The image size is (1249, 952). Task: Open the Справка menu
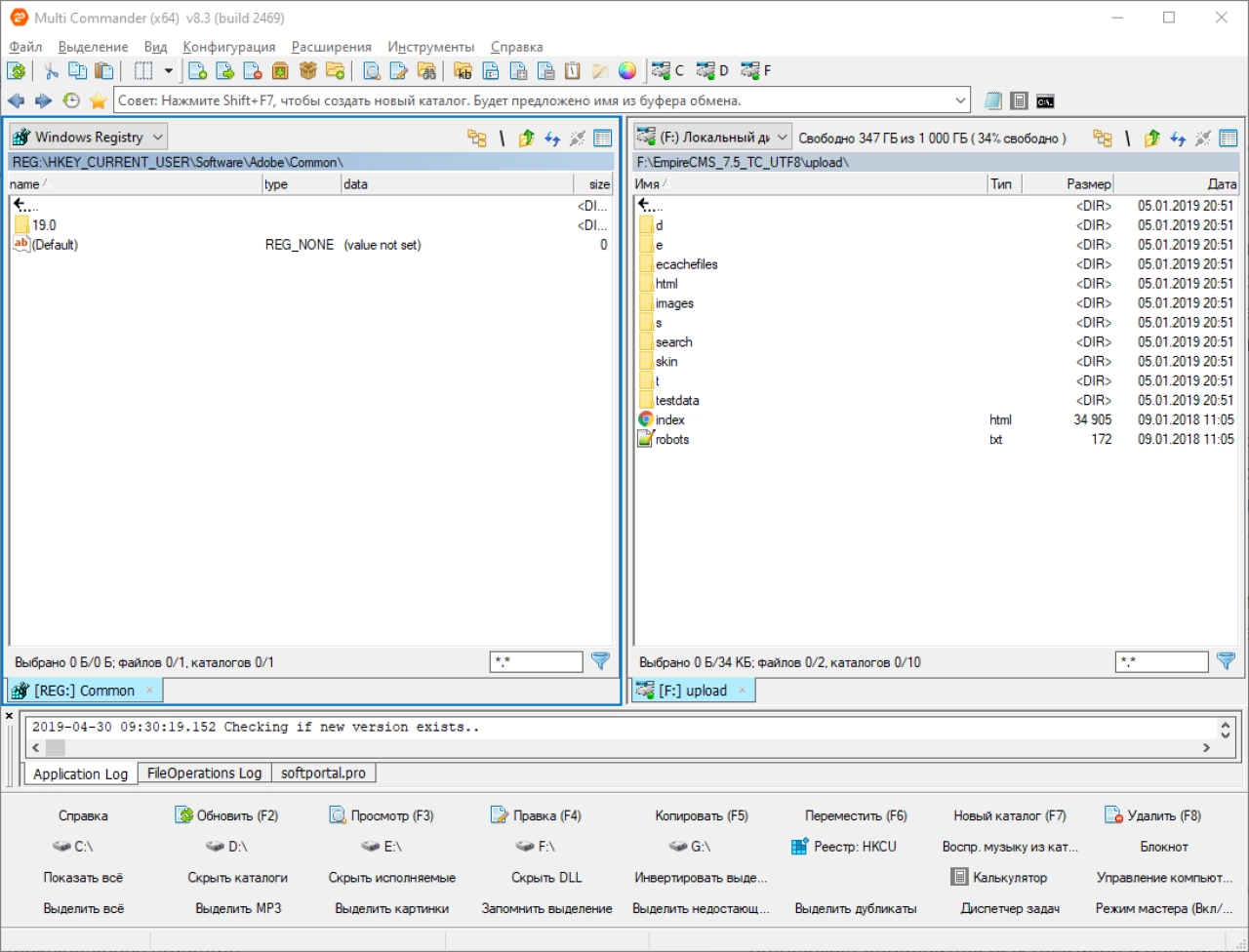click(x=516, y=47)
